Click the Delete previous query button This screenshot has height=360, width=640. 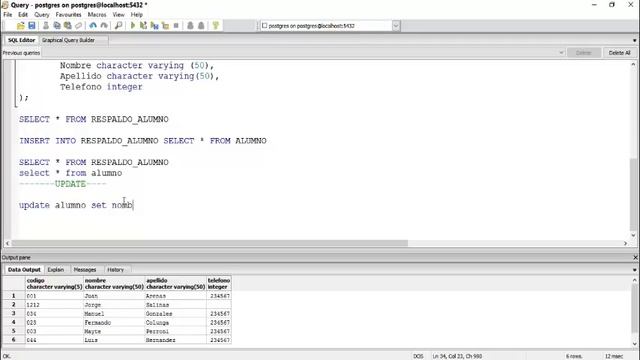[x=583, y=53]
